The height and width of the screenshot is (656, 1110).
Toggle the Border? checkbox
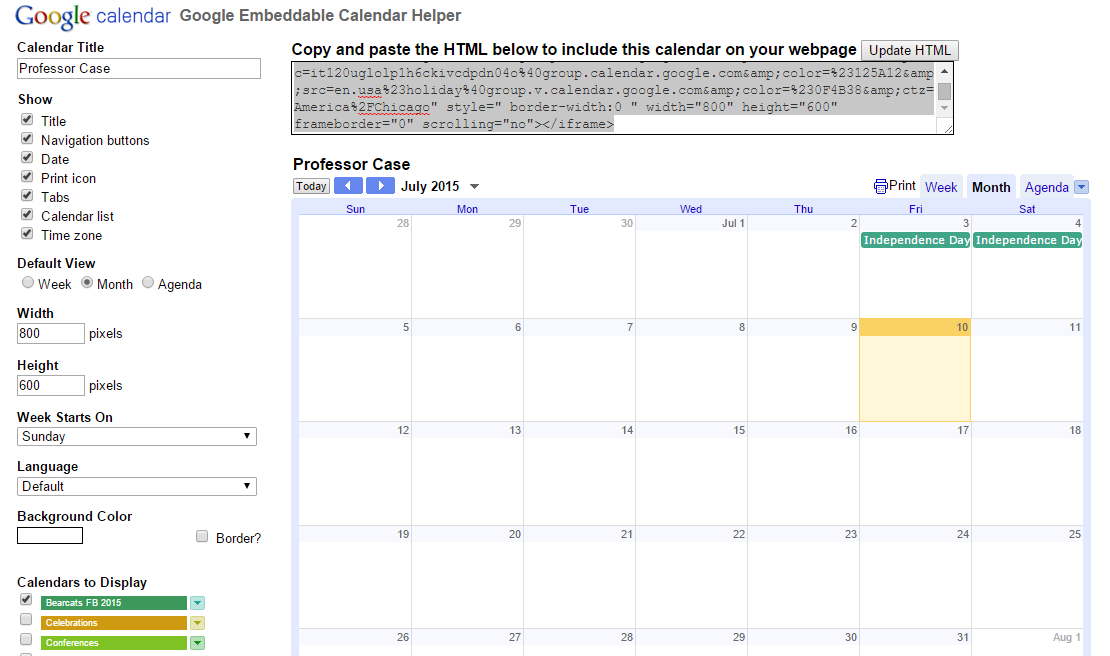[x=202, y=536]
